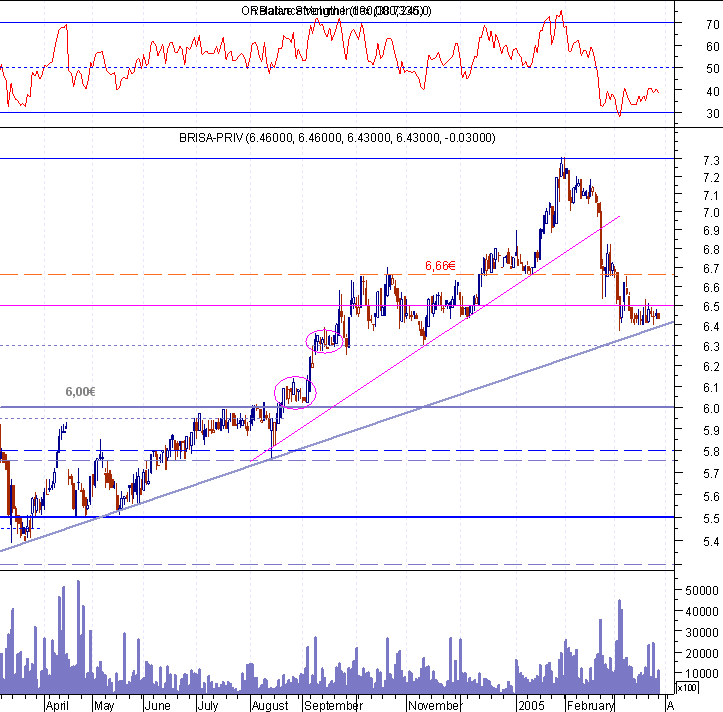Screen dimensions: 723x712
Task: Click the June label on the time axis
Action: [157, 706]
